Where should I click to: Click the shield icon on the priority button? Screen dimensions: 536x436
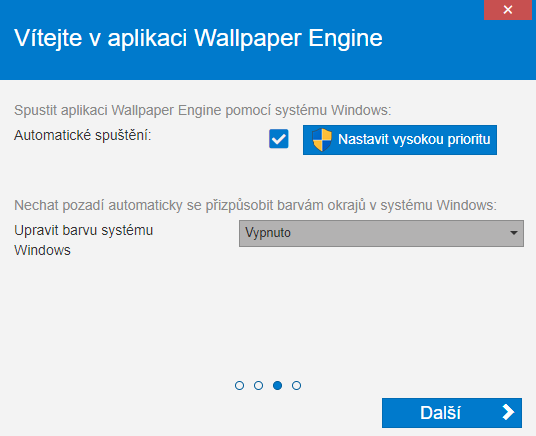(322, 140)
